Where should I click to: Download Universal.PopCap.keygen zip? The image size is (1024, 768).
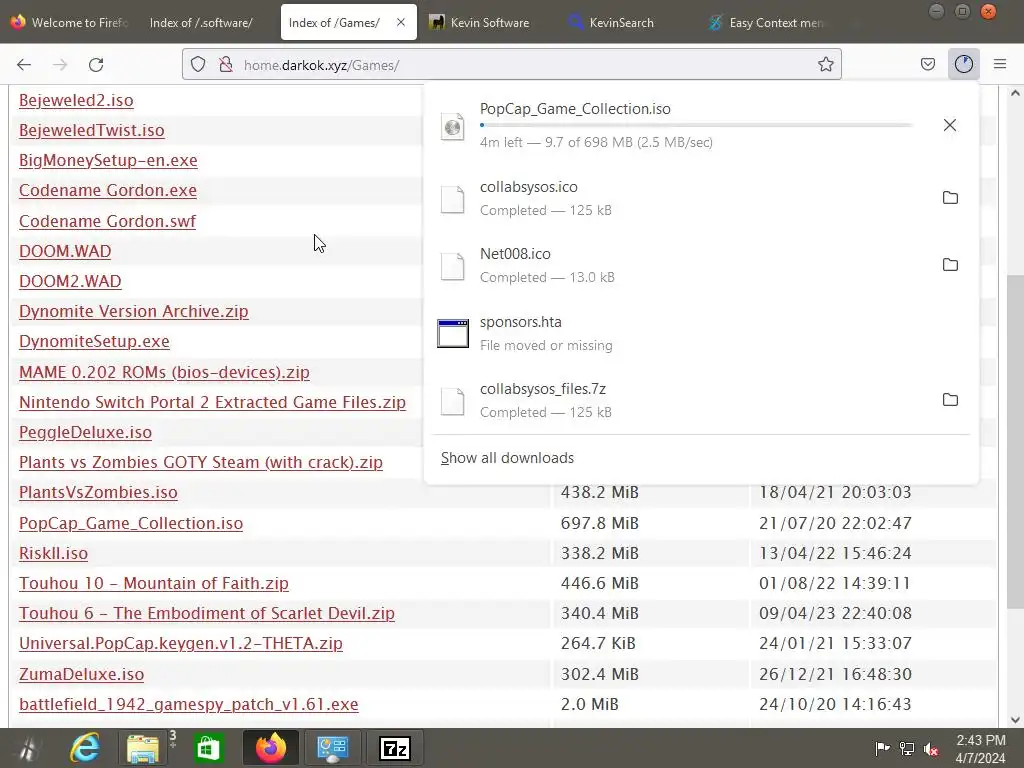pyautogui.click(x=181, y=644)
